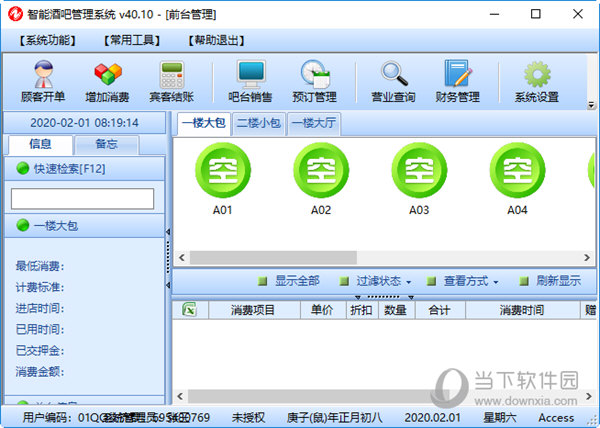Open 财务管理 finance management icon
The height and width of the screenshot is (428, 600).
(458, 81)
